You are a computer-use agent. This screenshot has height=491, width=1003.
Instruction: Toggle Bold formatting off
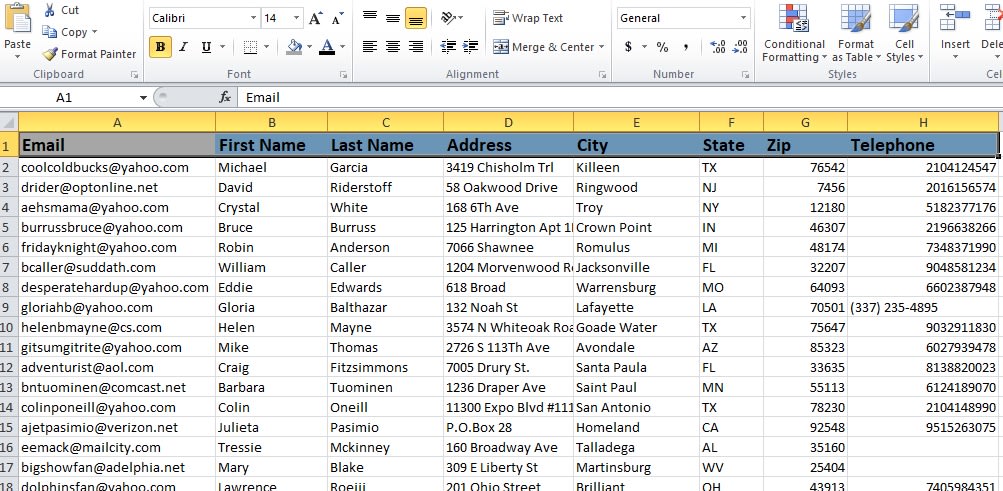click(160, 47)
